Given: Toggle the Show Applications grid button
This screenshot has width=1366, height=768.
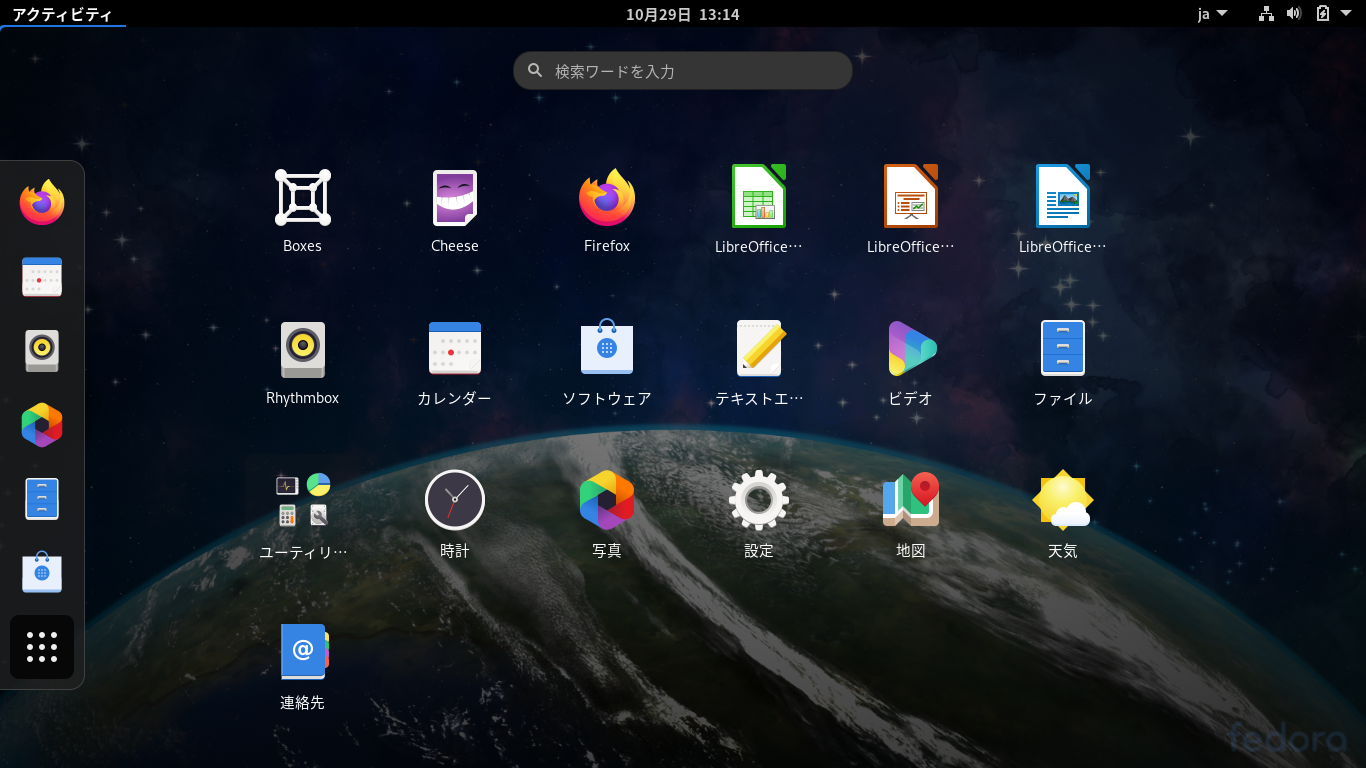Looking at the screenshot, I should 42,647.
